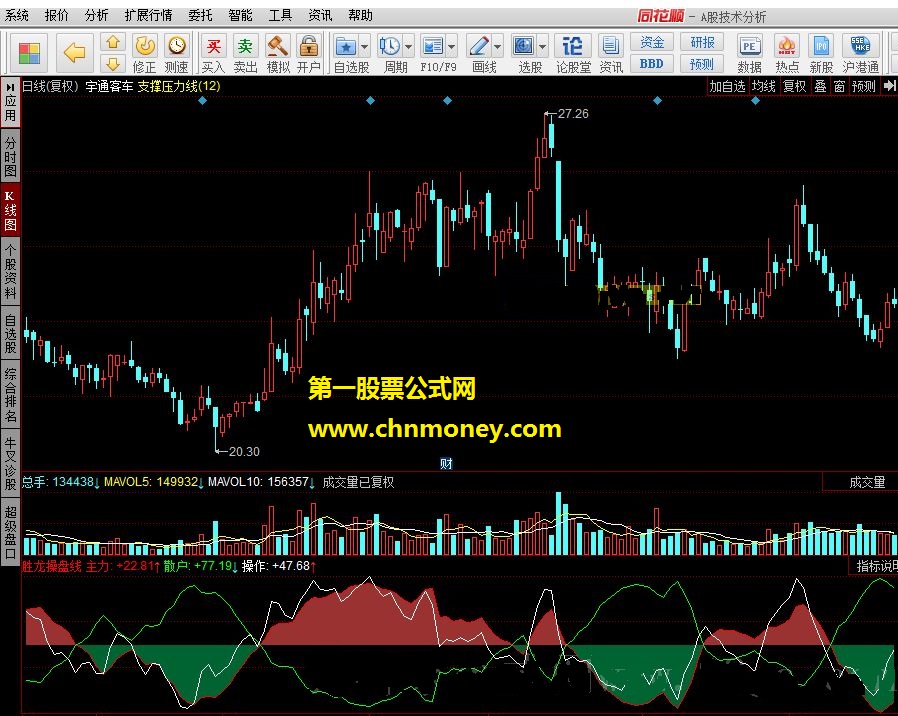Switch to 牛叉诊股 sidebar tab
The image size is (898, 716).
click(10, 463)
